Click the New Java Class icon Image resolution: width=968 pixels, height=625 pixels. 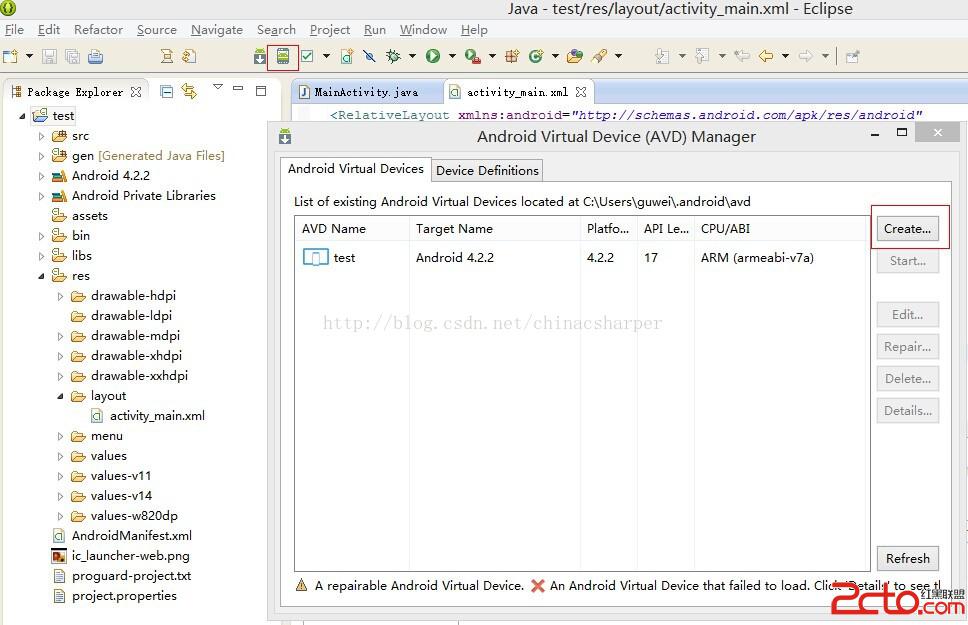coord(536,56)
